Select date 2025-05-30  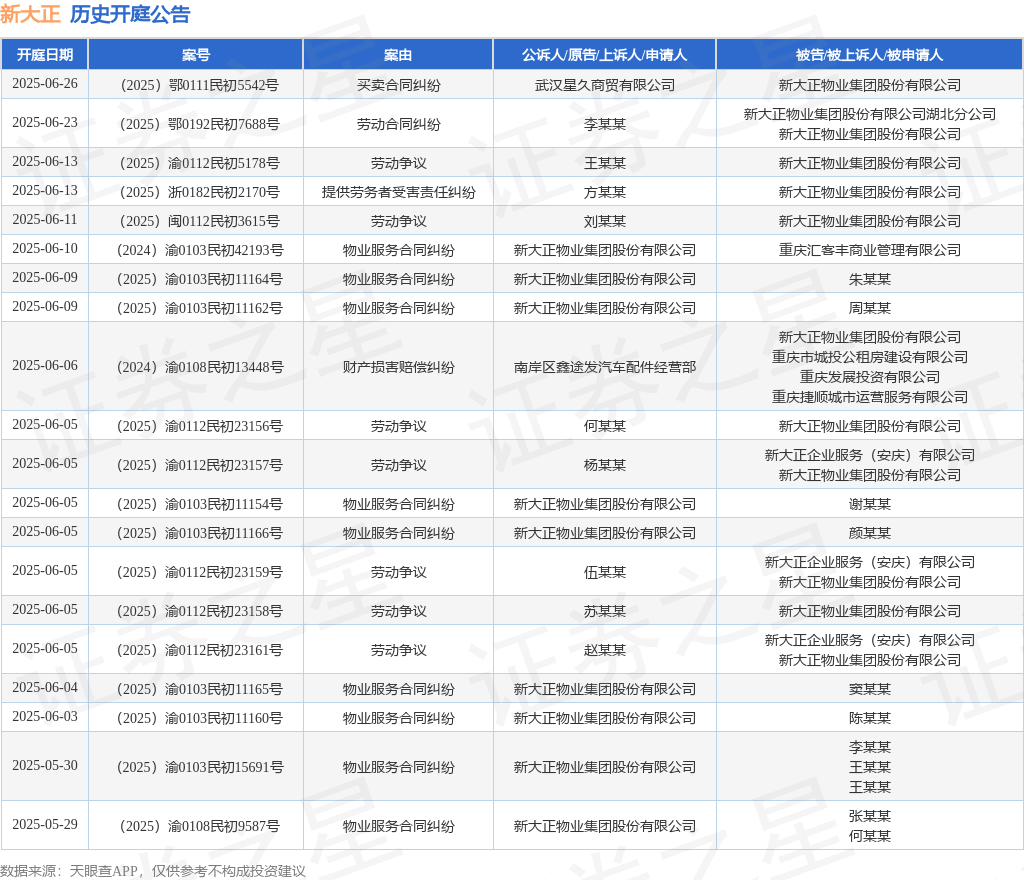coord(45,766)
